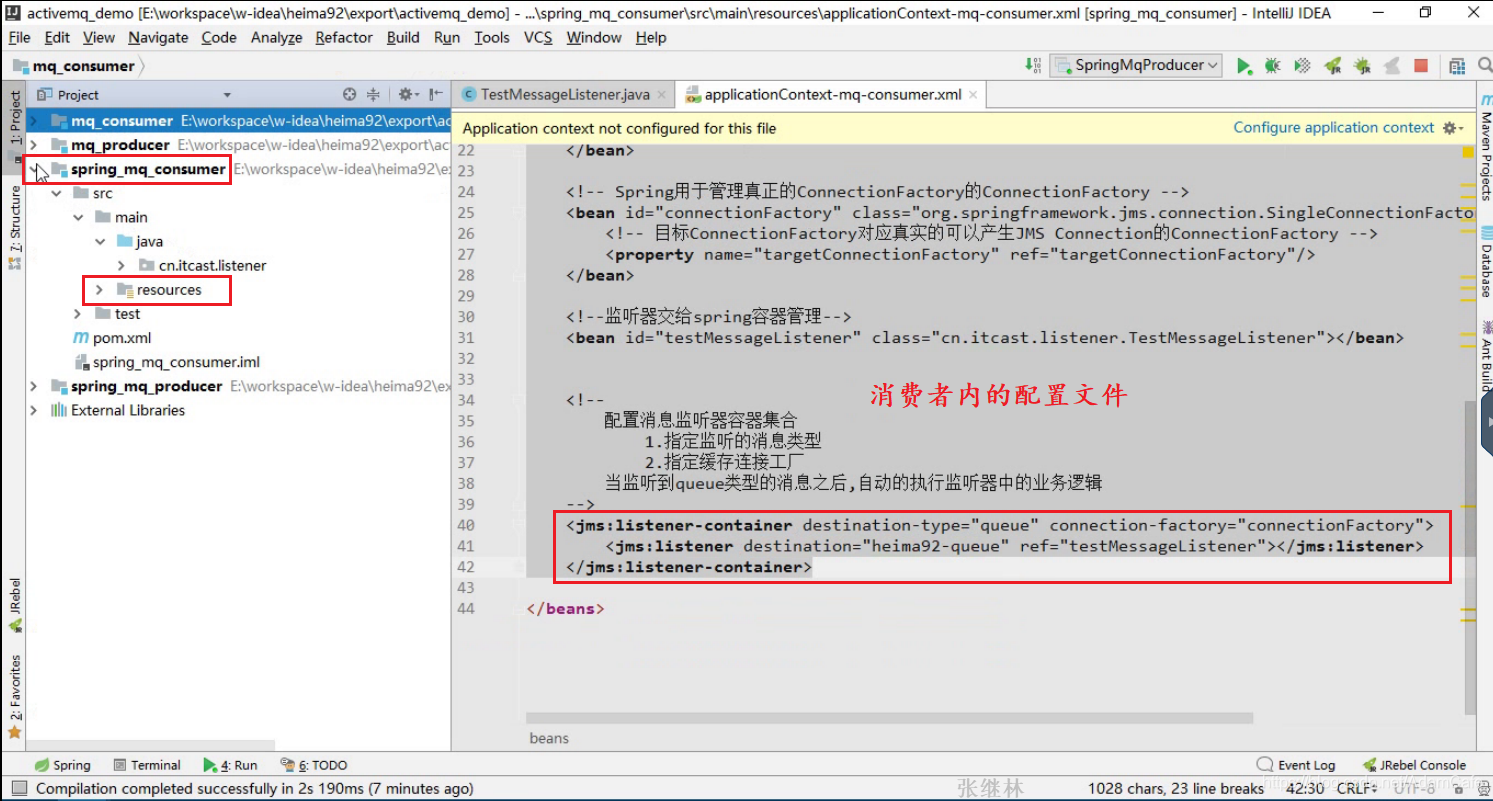Click the editor vertical scrollbar
The width and height of the screenshot is (1493, 801).
1469,558
